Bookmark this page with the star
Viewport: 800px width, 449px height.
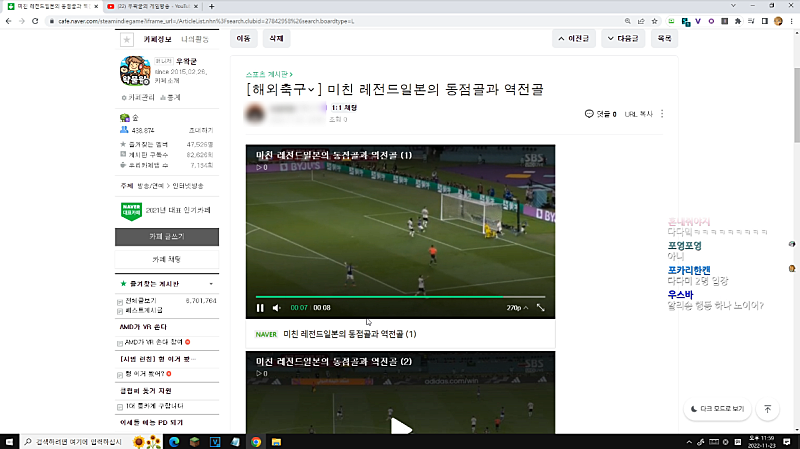click(x=655, y=21)
